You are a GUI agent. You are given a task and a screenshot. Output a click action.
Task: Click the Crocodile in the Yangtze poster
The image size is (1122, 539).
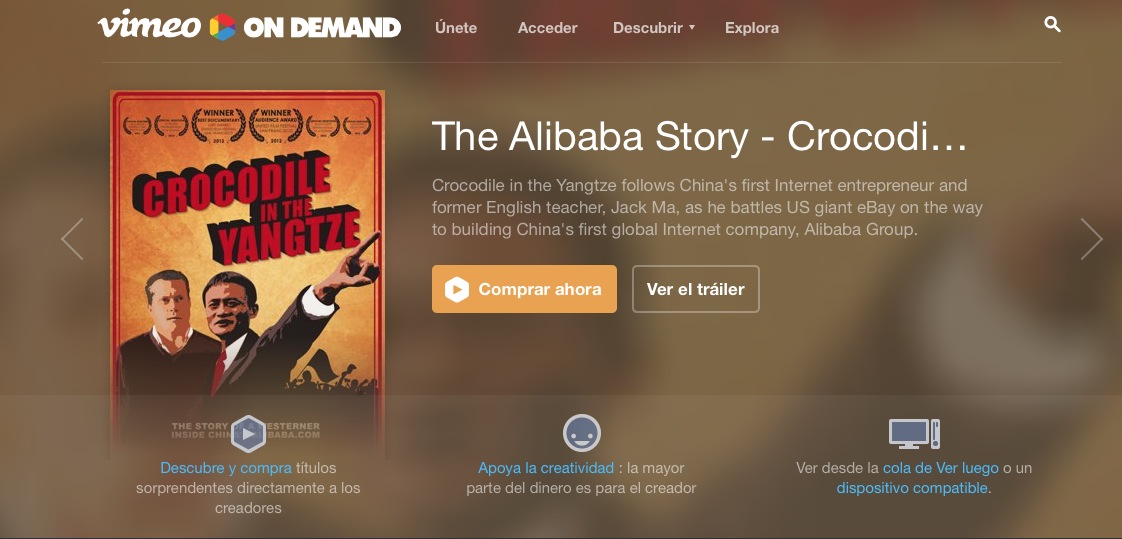point(248,274)
